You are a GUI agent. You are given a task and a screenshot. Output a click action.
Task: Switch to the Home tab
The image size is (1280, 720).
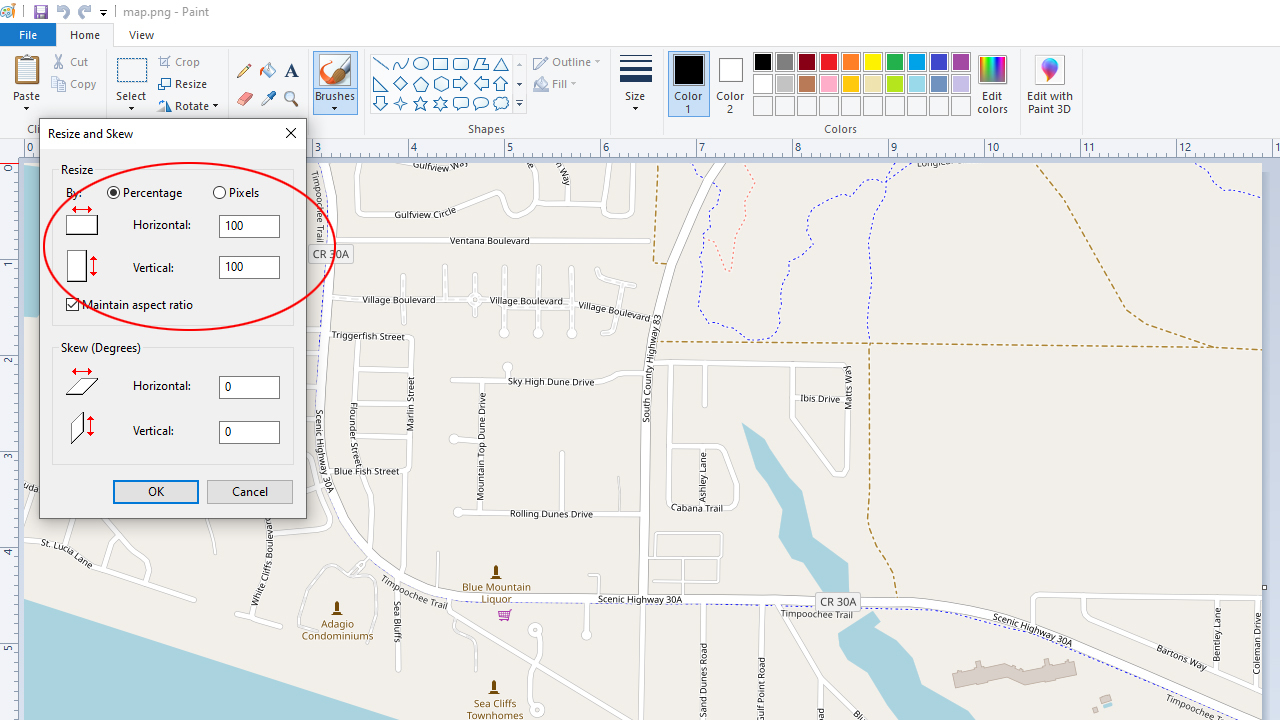coord(85,35)
